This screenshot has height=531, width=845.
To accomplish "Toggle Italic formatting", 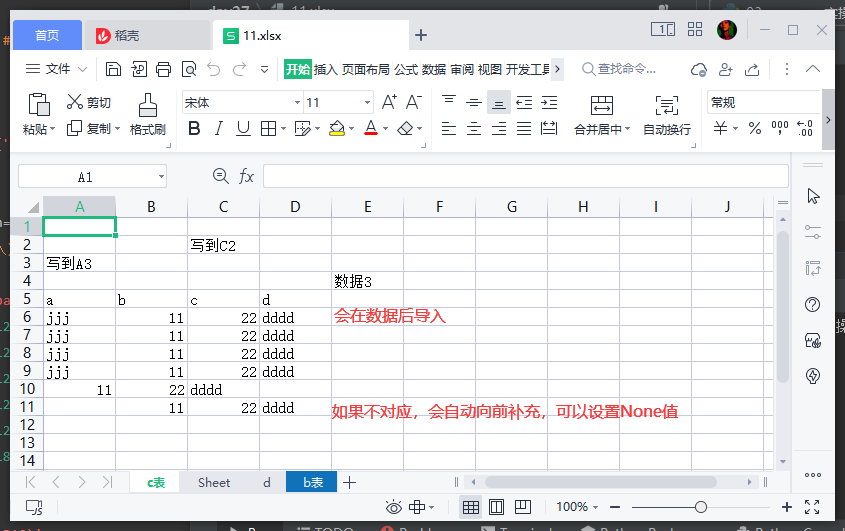I will 218,128.
